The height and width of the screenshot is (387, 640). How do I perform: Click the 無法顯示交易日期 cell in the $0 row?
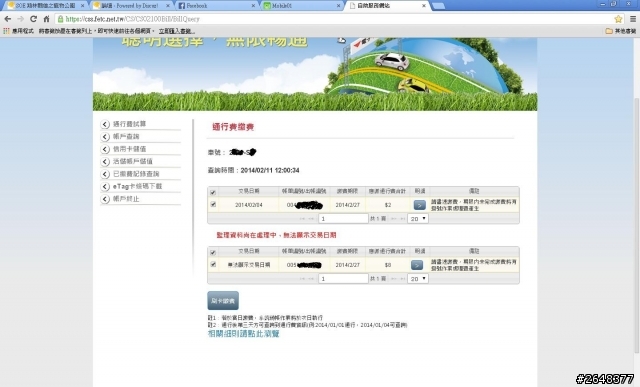point(249,265)
